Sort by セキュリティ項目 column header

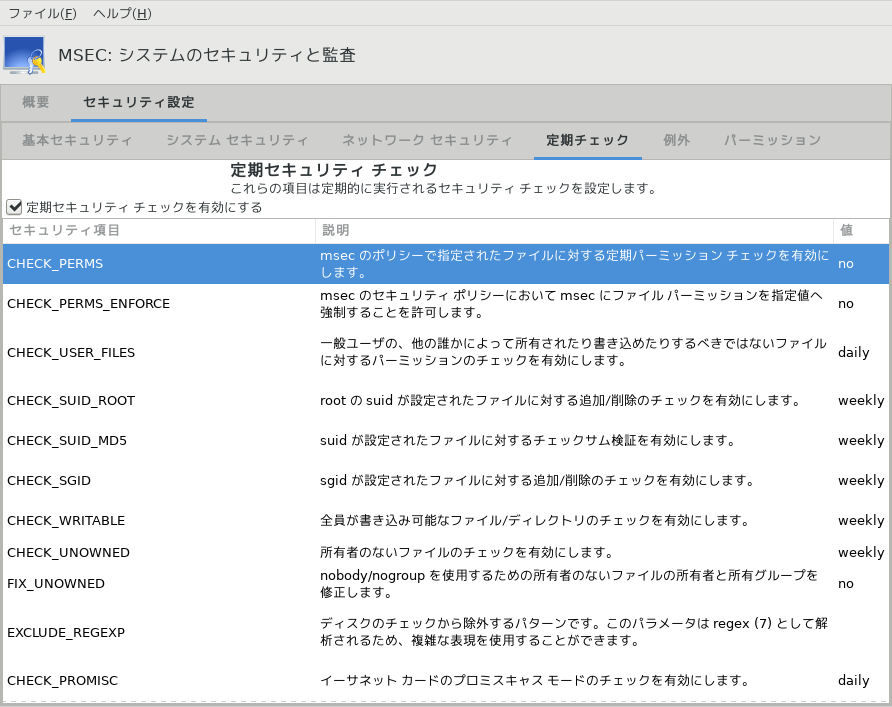(x=159, y=230)
